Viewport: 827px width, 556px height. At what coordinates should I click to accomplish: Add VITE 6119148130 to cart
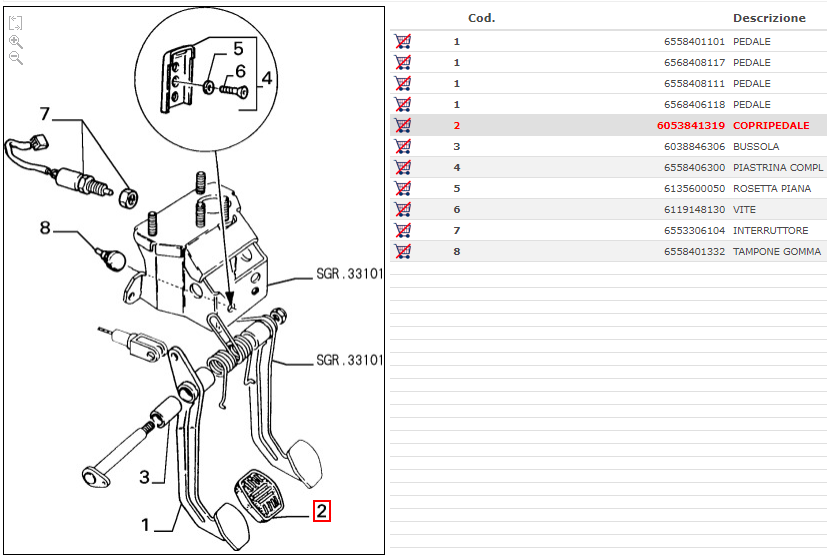click(x=403, y=210)
